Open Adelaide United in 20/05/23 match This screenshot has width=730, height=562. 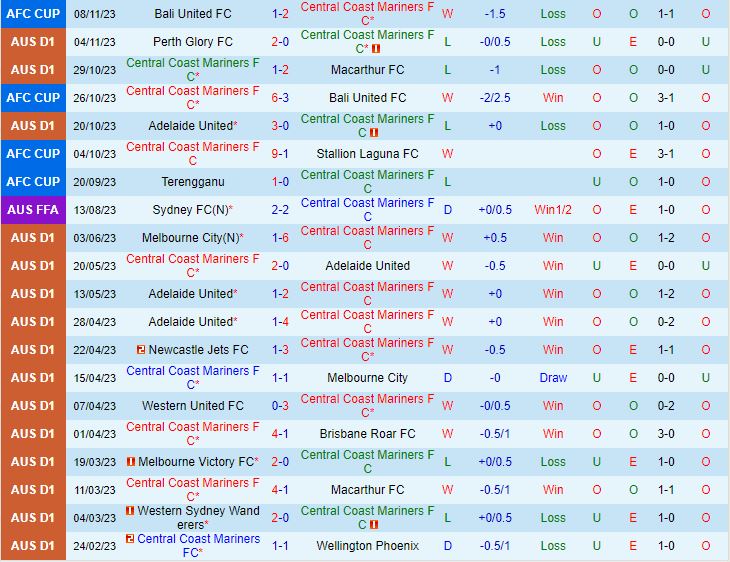click(367, 266)
